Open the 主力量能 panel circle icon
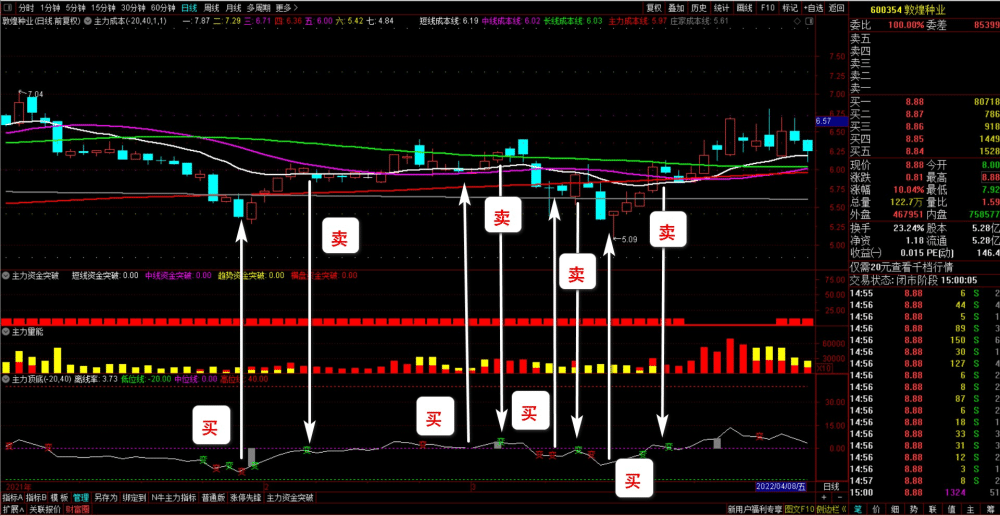 (6, 332)
